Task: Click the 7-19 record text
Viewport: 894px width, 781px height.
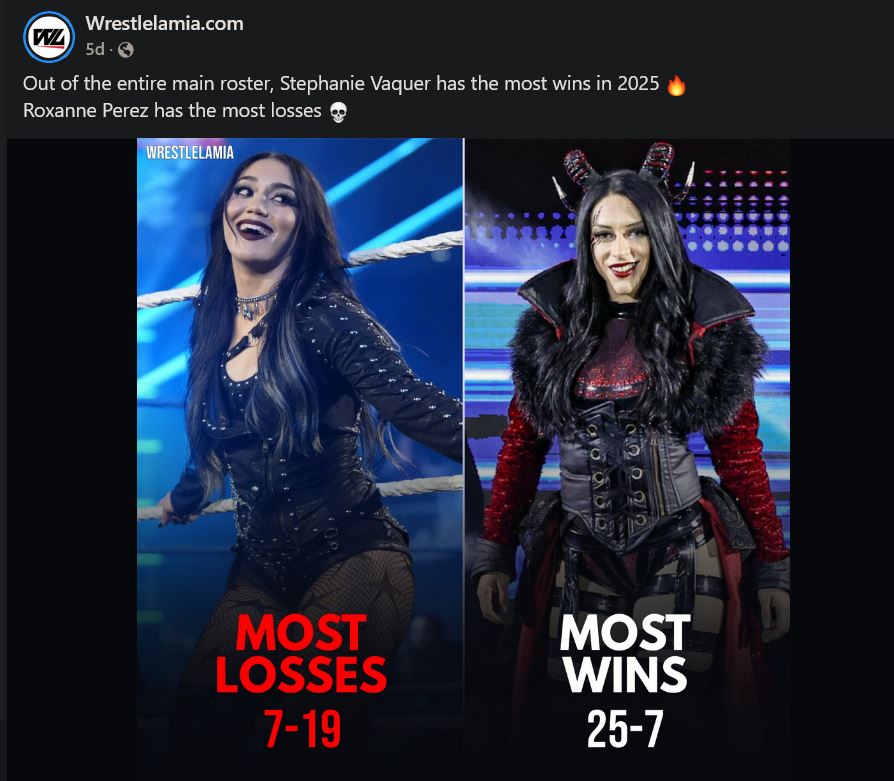Action: tap(303, 729)
